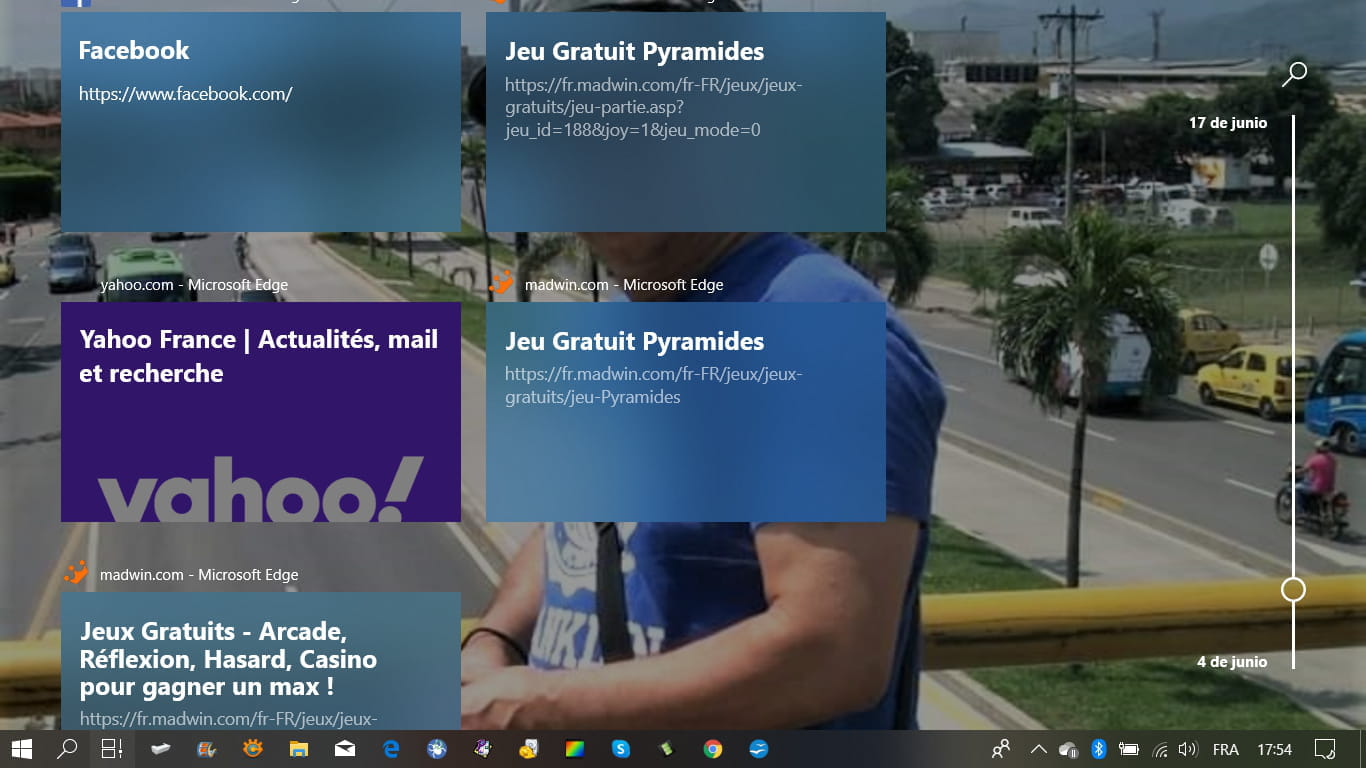The height and width of the screenshot is (768, 1366).
Task: Open the Action Center notification icon
Action: pyautogui.click(x=1325, y=749)
